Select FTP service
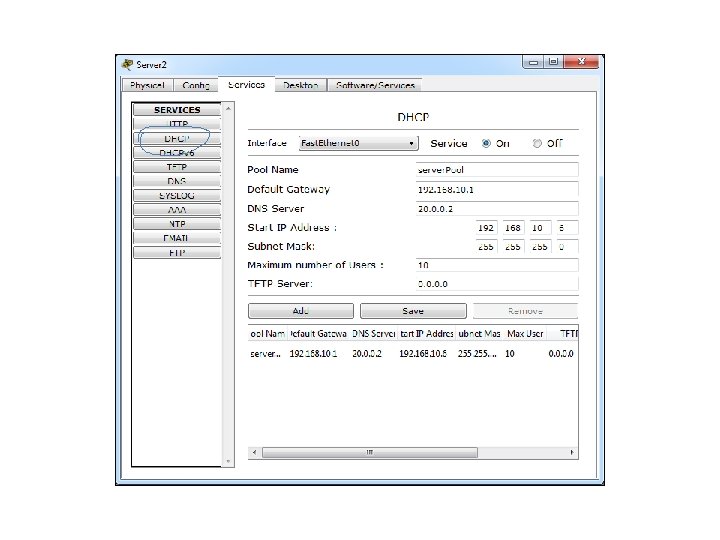This screenshot has height=540, width=720. pyautogui.click(x=177, y=252)
